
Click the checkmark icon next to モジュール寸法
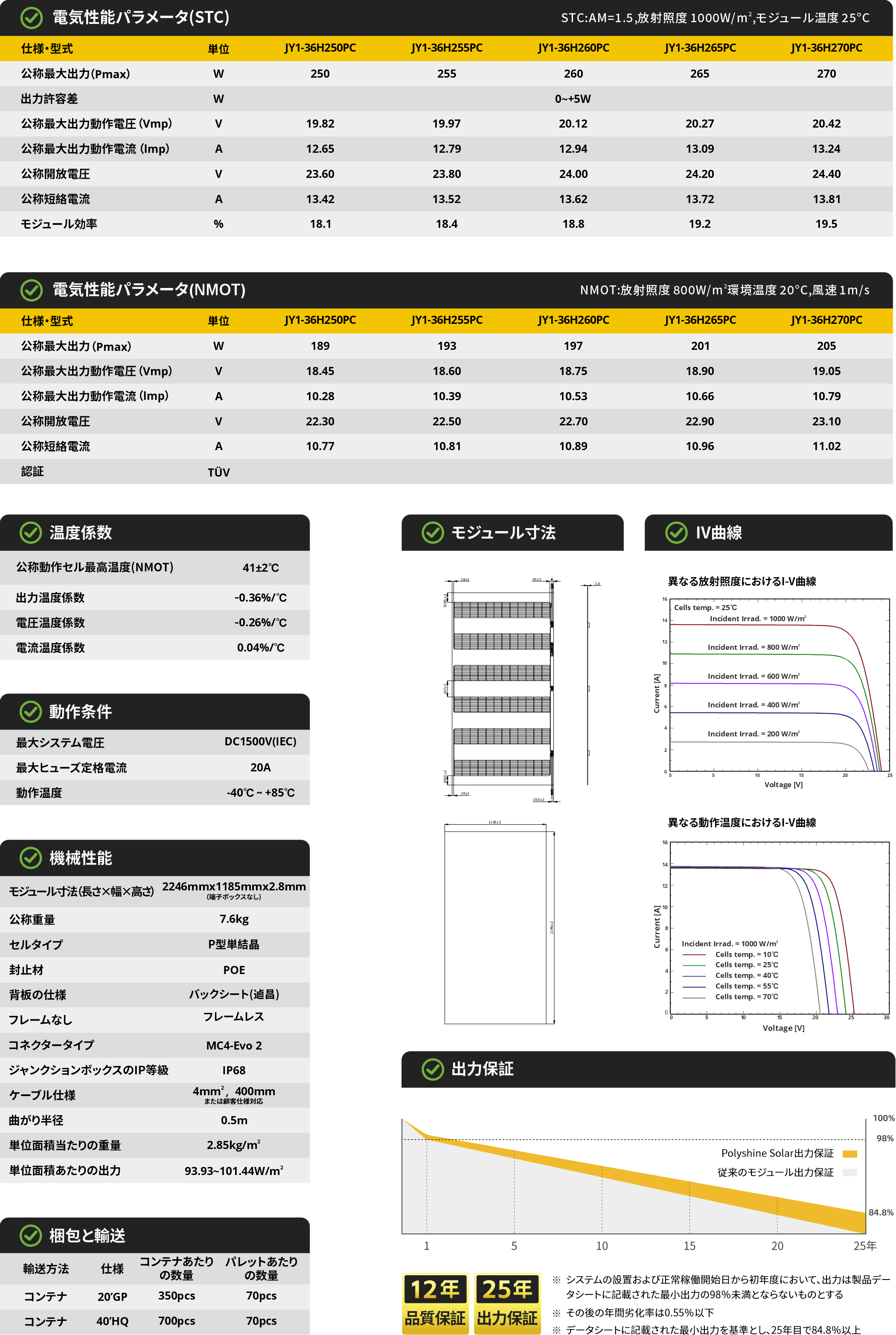433,532
